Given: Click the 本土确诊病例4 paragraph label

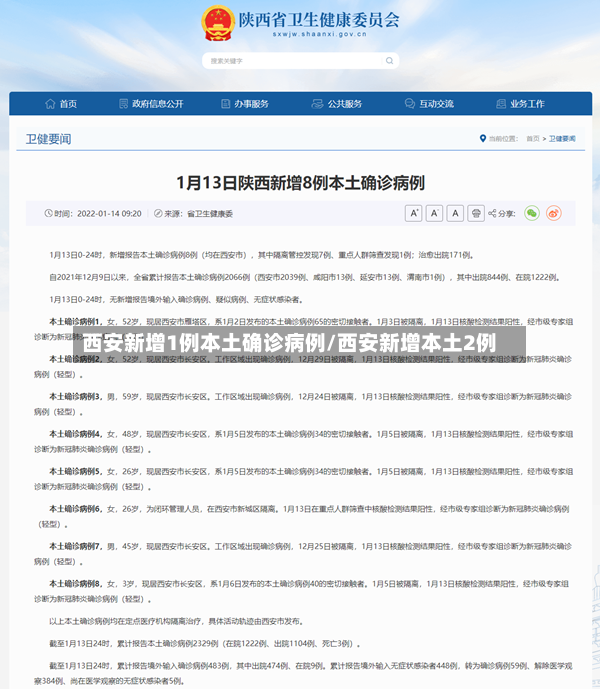Looking at the screenshot, I should (75, 434).
